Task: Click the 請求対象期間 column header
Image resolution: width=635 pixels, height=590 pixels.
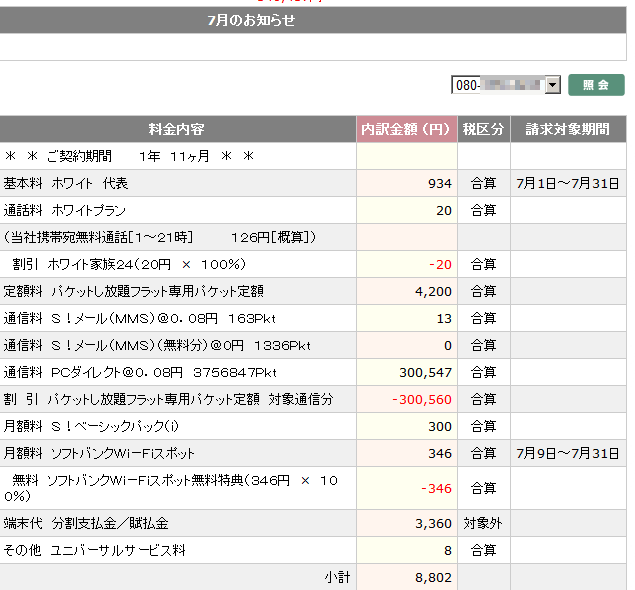Action: coord(568,129)
